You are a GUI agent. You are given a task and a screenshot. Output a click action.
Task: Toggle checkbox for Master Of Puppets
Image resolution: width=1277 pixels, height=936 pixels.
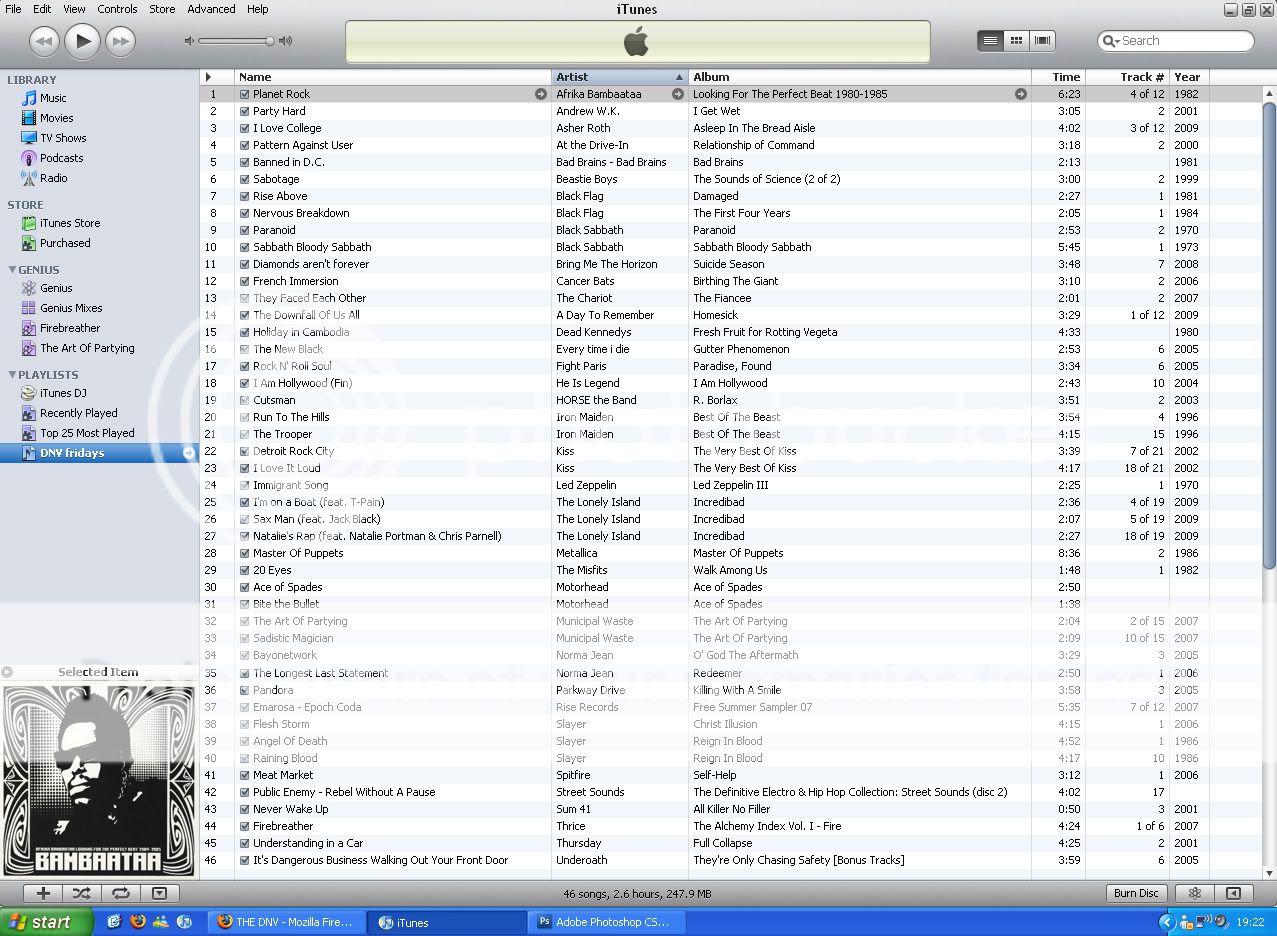[244, 553]
